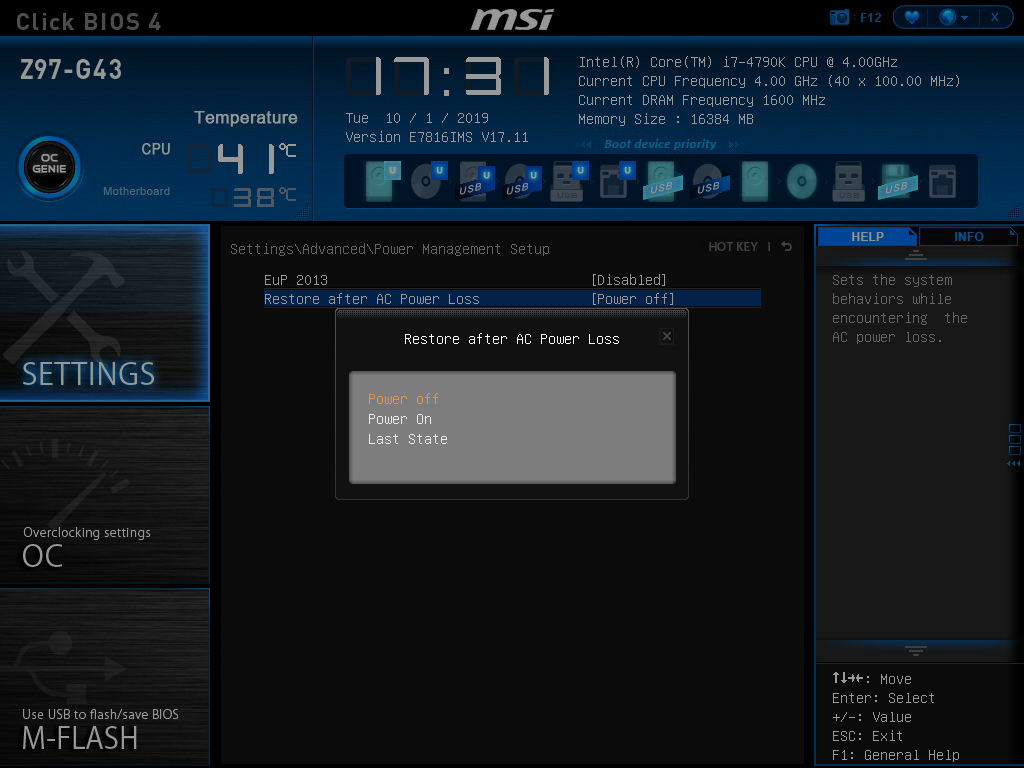This screenshot has height=768, width=1024.
Task: Toggle the OC Genie button
Action: click(50, 168)
